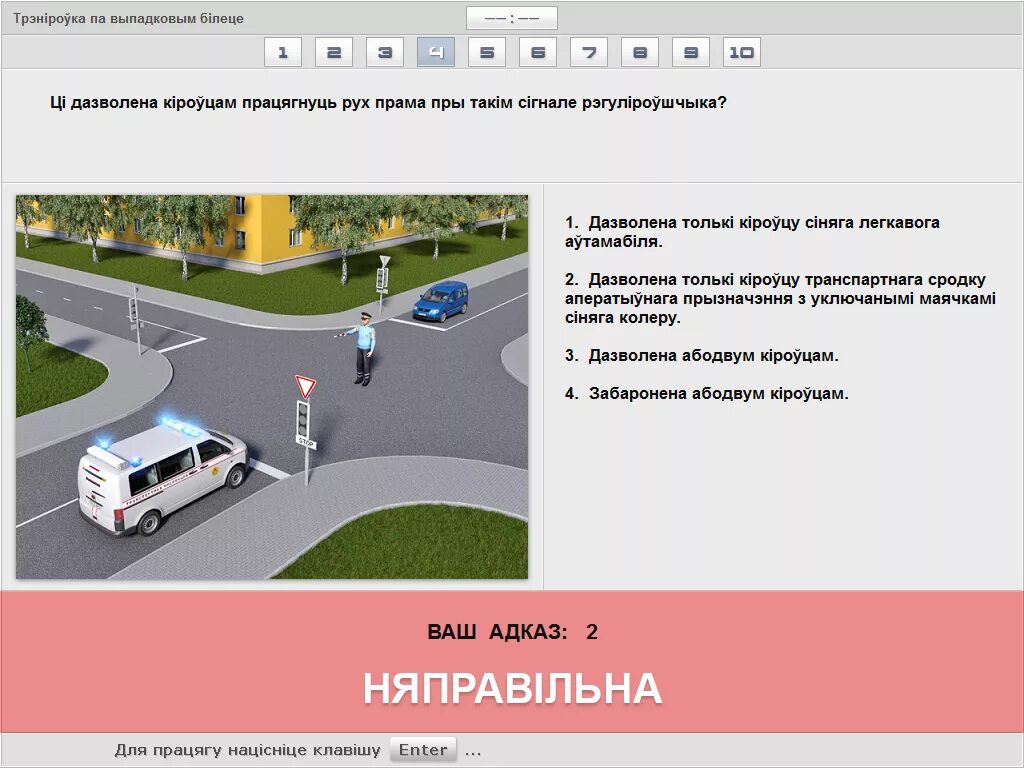Click the 'Трэніроўка па выпадковым білеце' title
This screenshot has height=768, width=1024.
(x=128, y=18)
